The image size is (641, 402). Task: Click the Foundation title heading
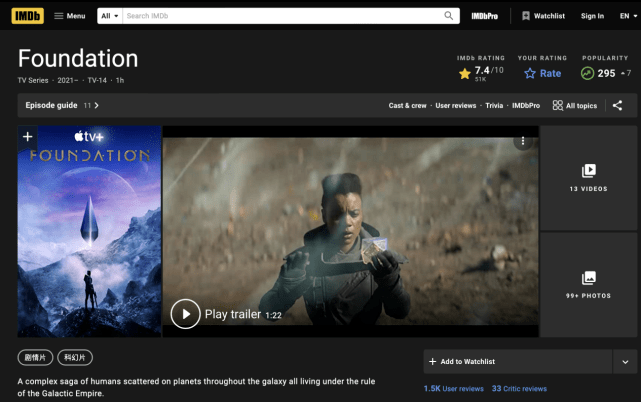coord(78,58)
